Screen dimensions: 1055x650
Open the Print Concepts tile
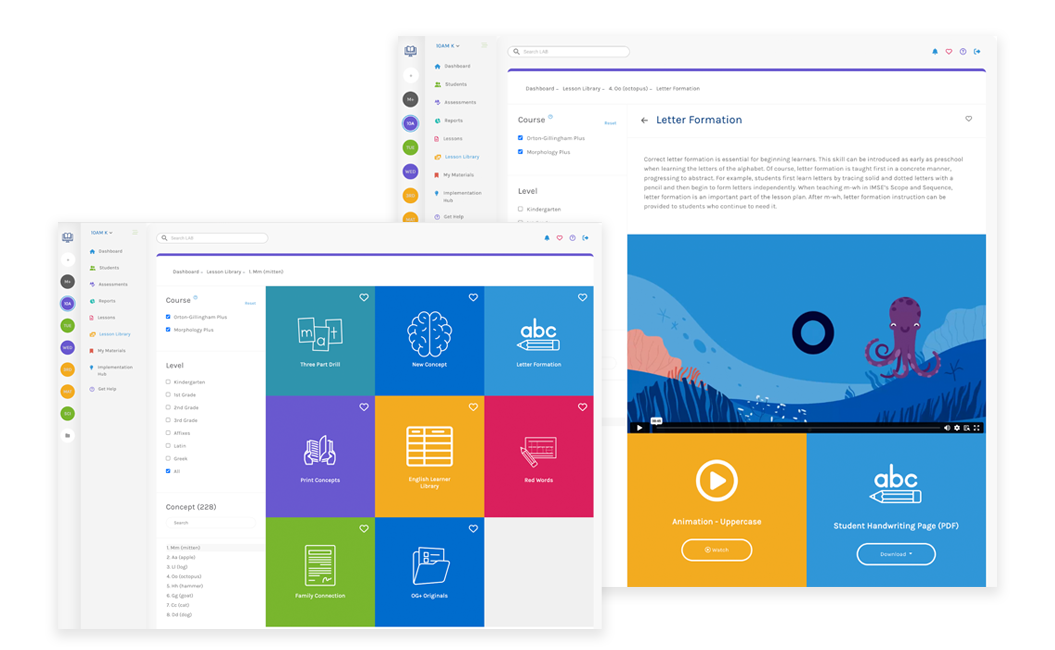tap(320, 456)
